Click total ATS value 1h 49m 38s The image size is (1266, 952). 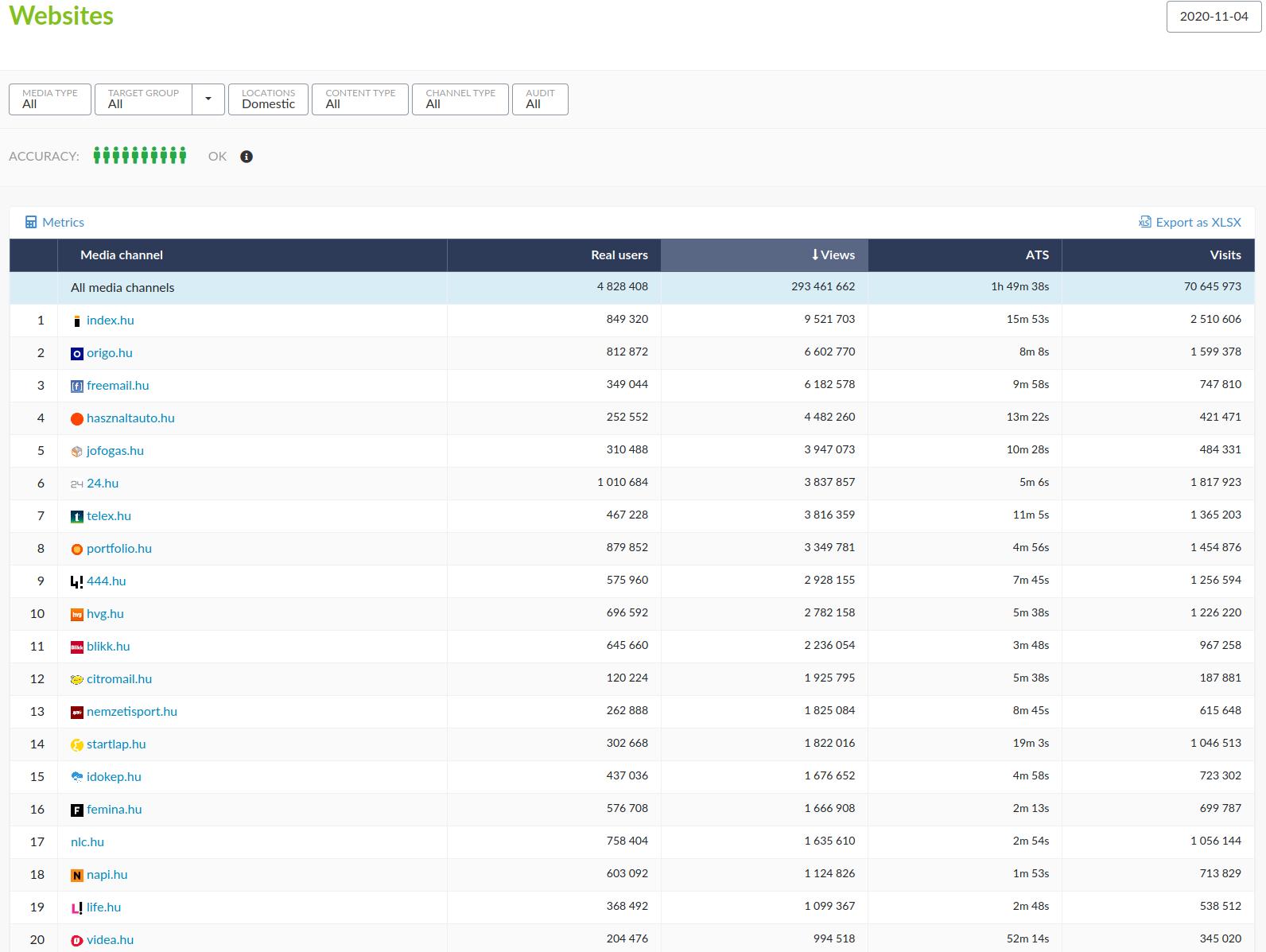(1020, 287)
